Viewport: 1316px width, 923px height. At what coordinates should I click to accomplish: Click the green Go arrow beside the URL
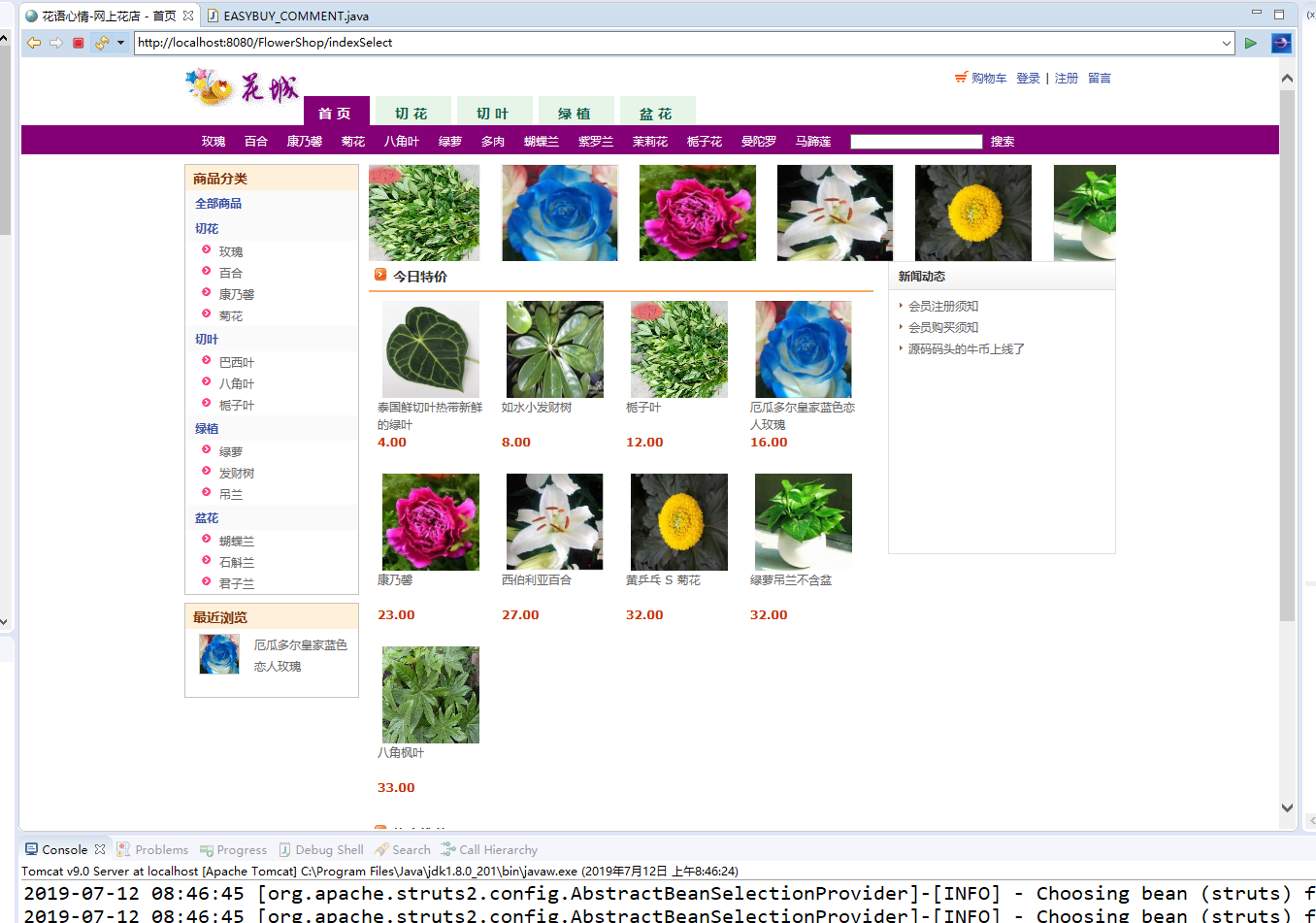(x=1250, y=43)
